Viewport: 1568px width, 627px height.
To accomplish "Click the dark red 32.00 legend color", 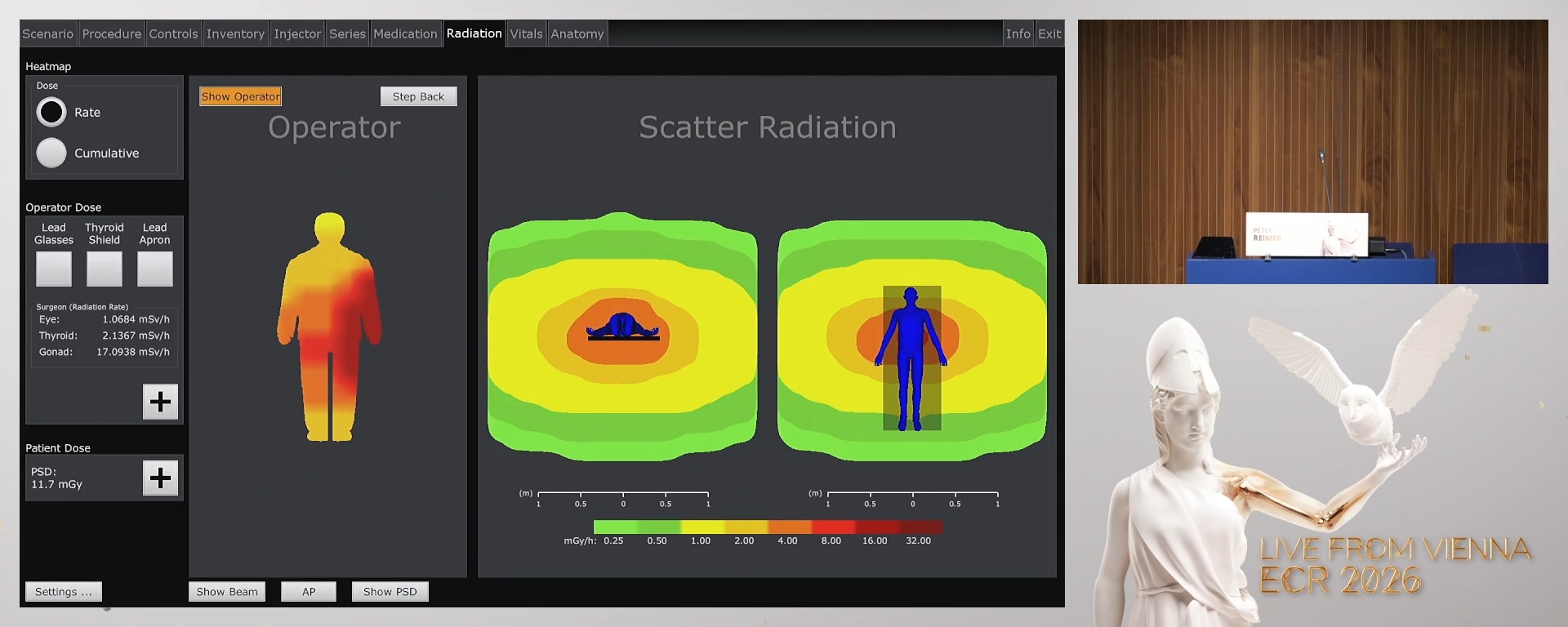I will 921,527.
